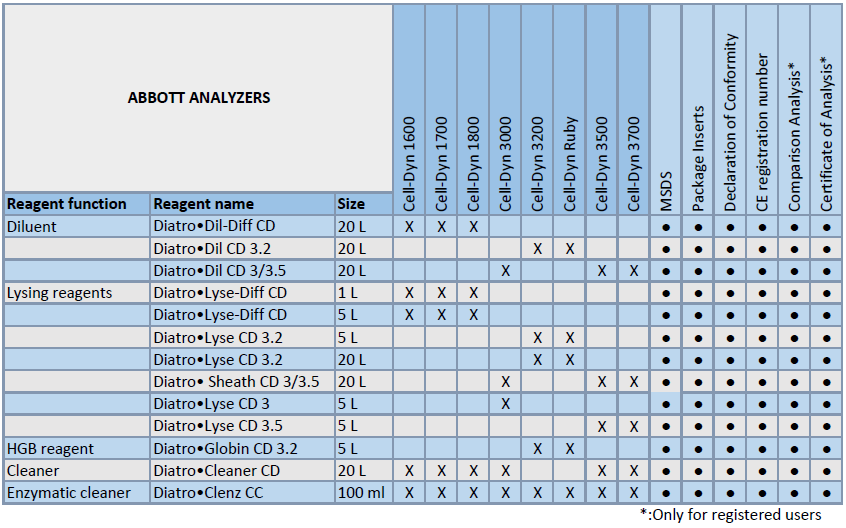The width and height of the screenshot is (846, 528).
Task: Click Diatro•Lyse-Diff CD in the 5 L row
Action: point(220,315)
